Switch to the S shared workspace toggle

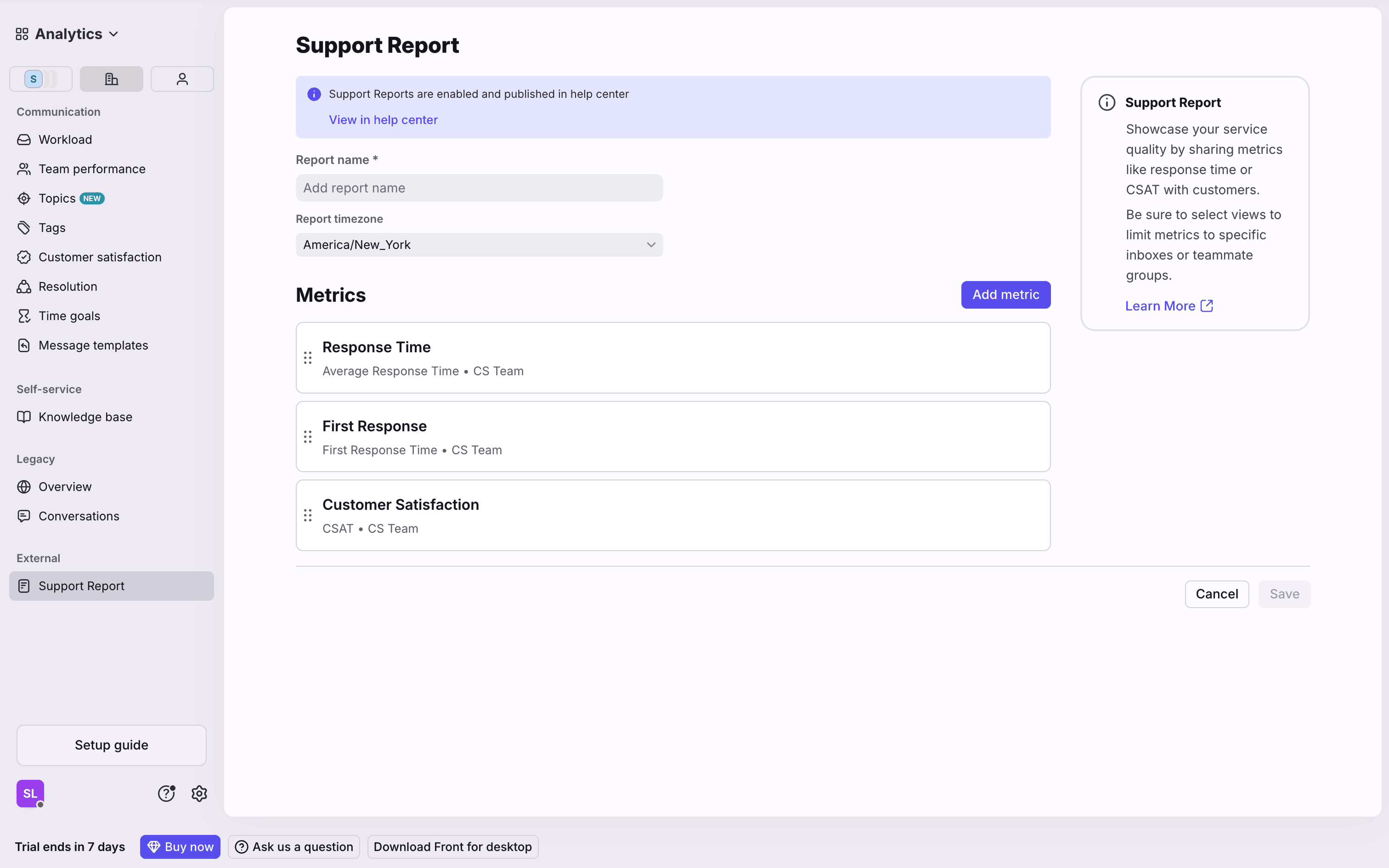(x=40, y=79)
